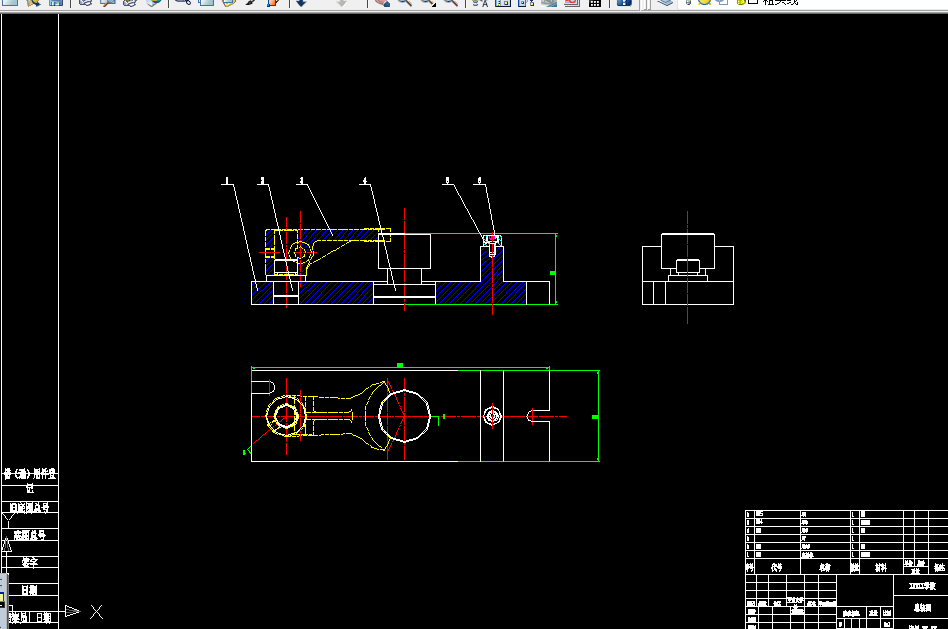This screenshot has height=629, width=948.
Task: Click the greyed-out Redo arrow
Action: [342, 2]
